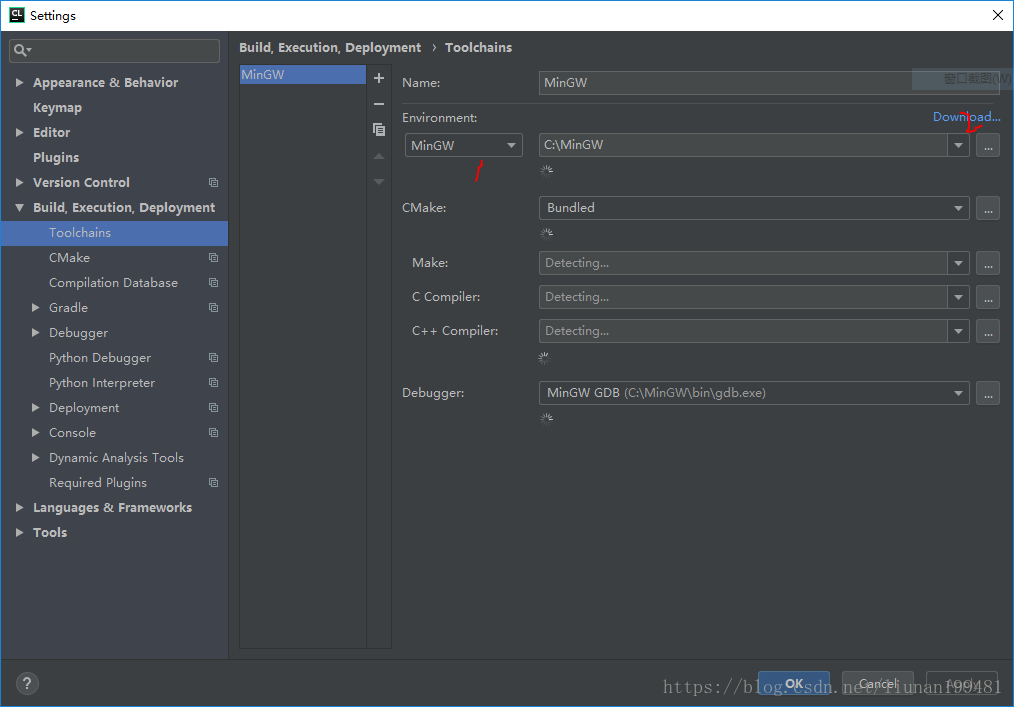Copy the selected toolchain
Screen dimensions: 1014x707
[x=379, y=129]
